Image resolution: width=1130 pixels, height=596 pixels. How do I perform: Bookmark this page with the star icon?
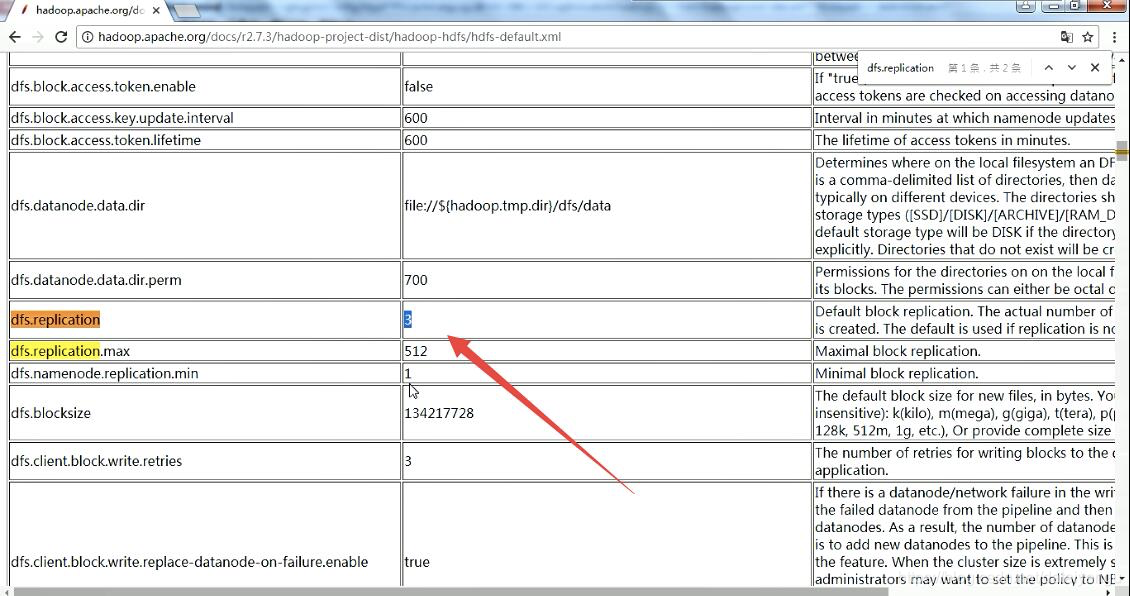[x=1087, y=37]
